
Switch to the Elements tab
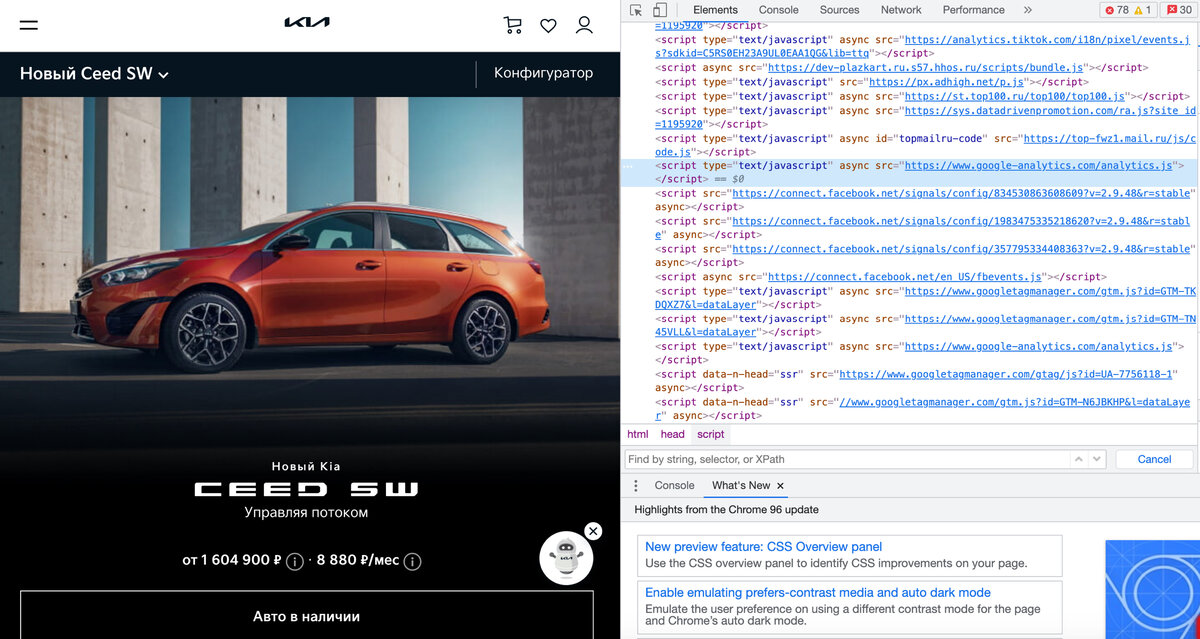pos(715,10)
